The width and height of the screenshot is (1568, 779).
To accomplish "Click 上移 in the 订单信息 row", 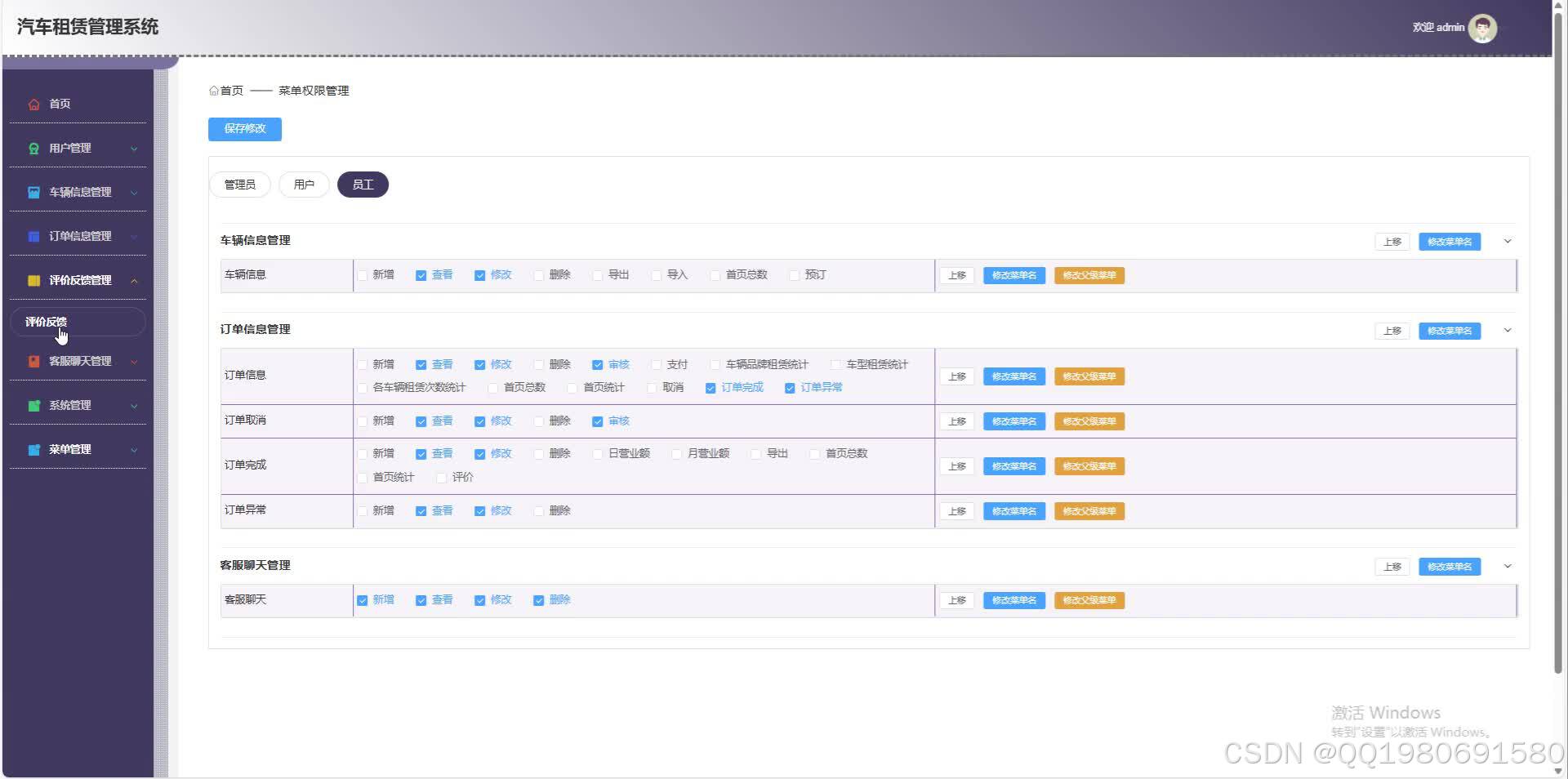I will [957, 376].
